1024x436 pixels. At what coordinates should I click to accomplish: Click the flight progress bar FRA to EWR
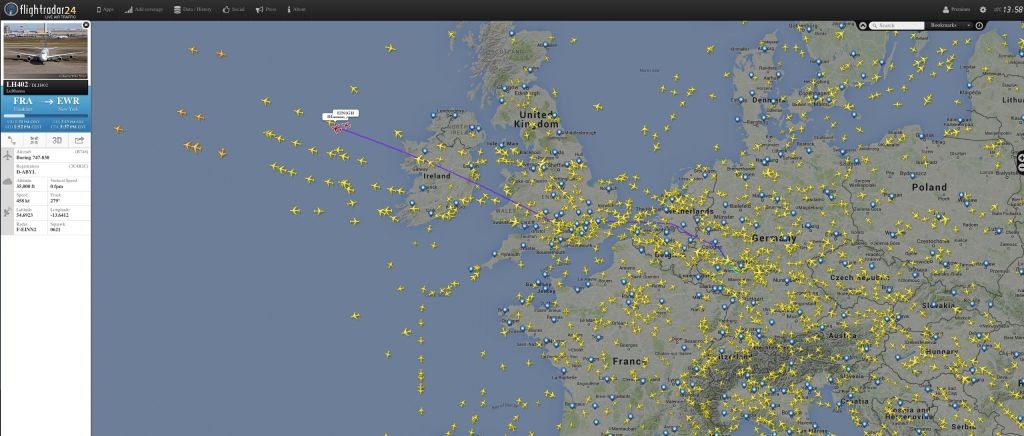point(46,116)
